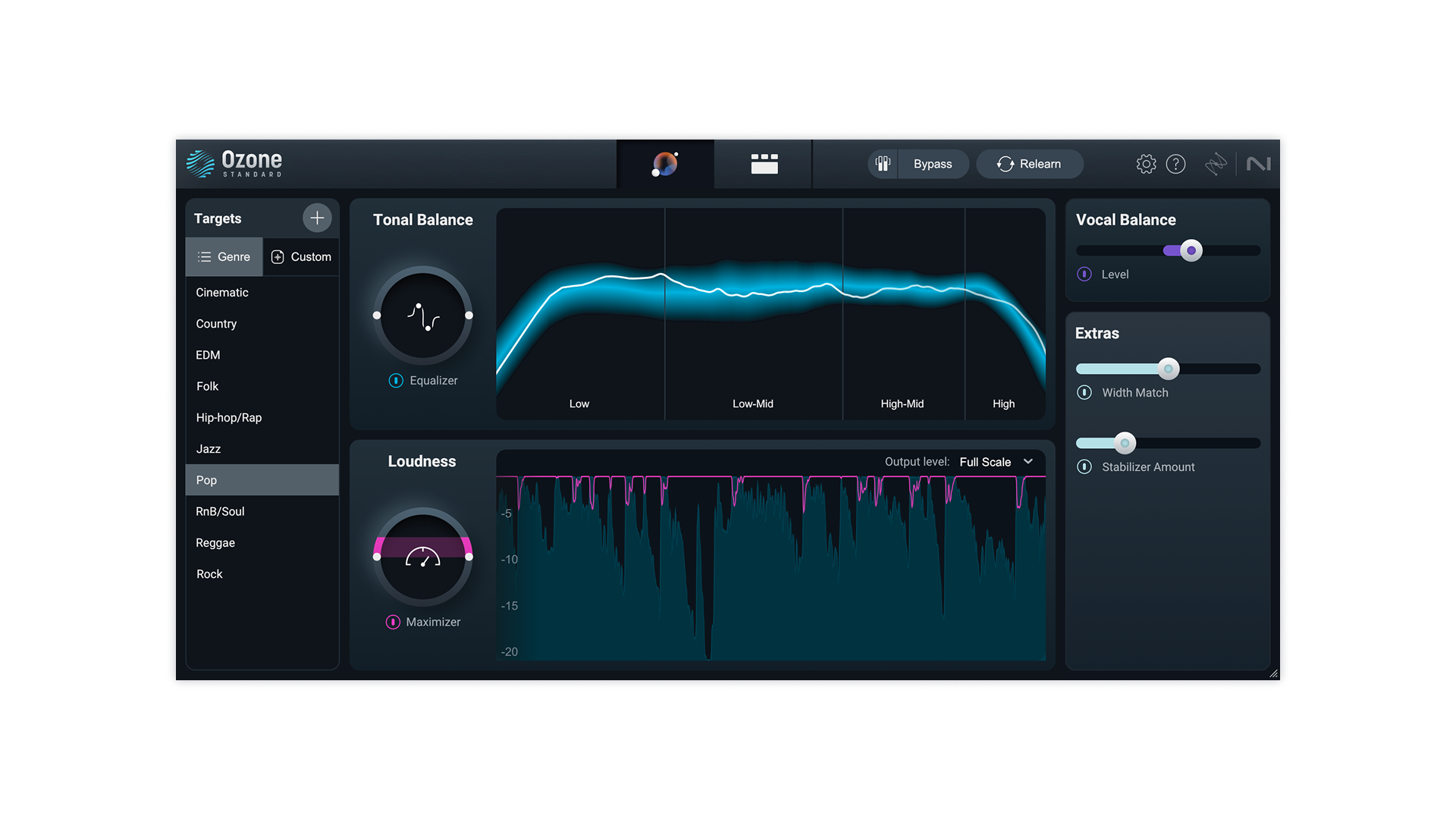Select the Rock genre target

click(262, 574)
